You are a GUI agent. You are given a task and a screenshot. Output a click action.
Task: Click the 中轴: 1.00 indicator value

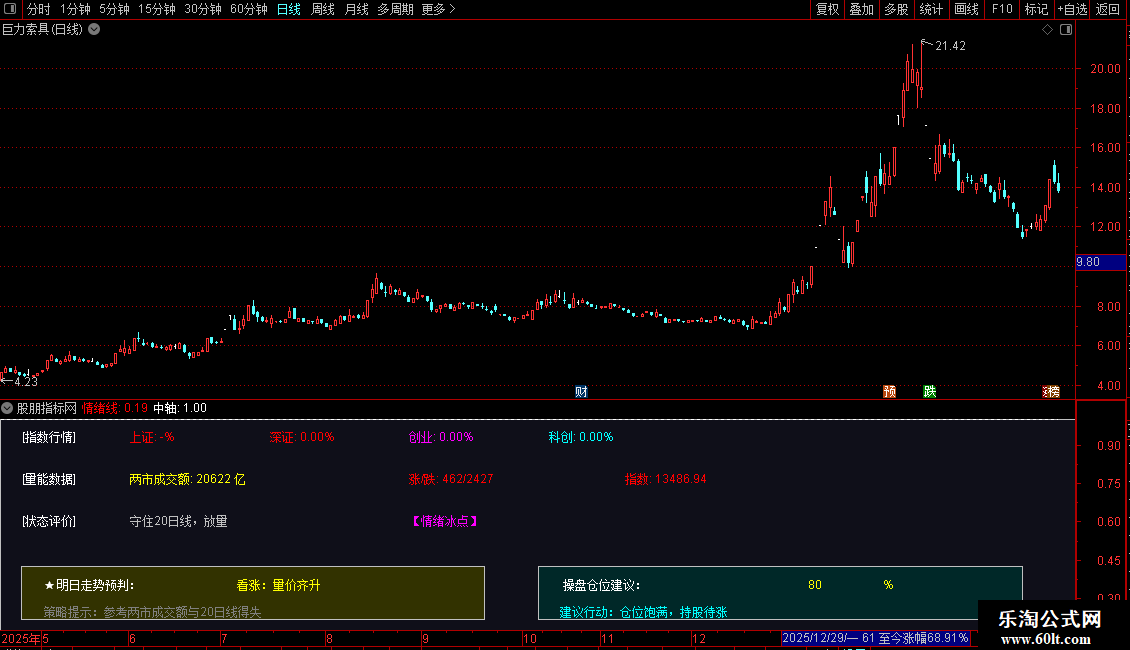[x=180, y=408]
